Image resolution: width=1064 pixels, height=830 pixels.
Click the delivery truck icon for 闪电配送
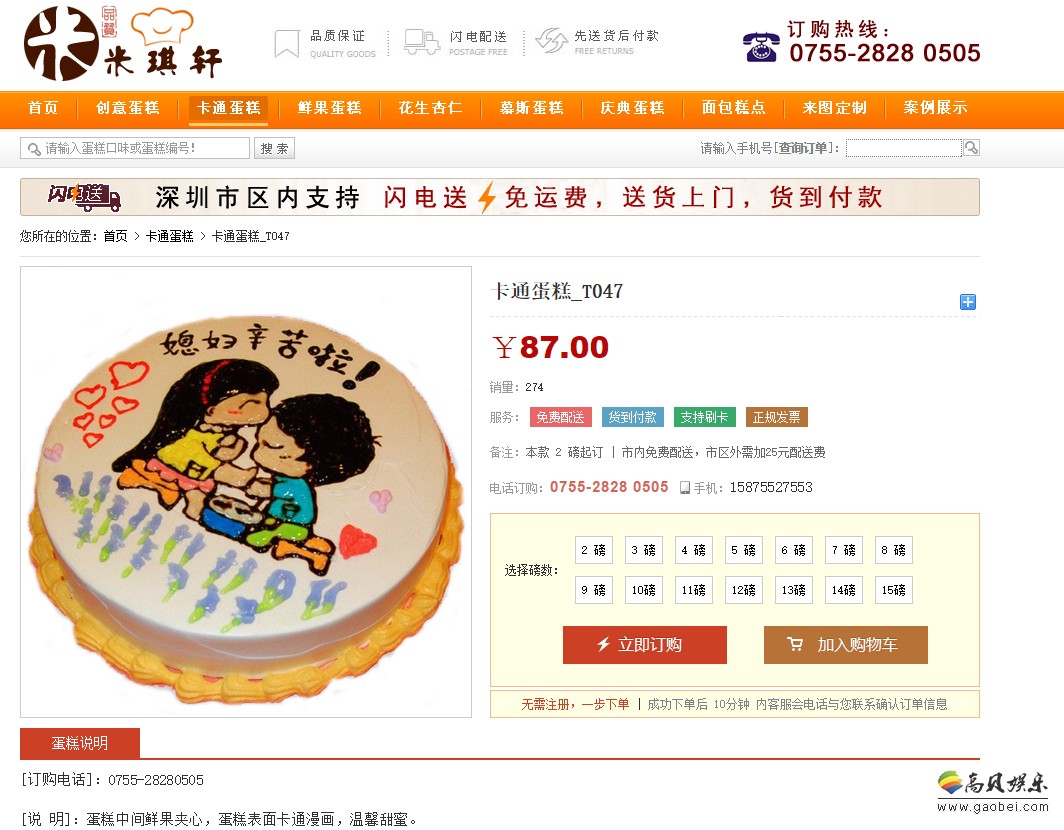click(x=421, y=42)
